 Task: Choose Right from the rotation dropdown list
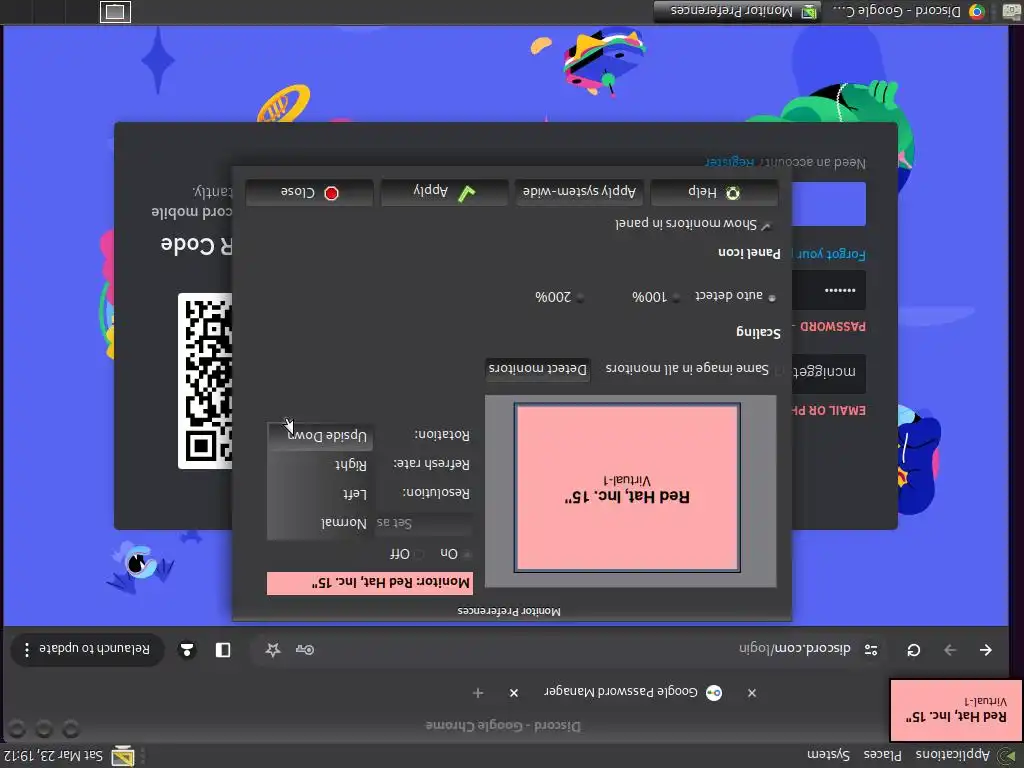321,464
